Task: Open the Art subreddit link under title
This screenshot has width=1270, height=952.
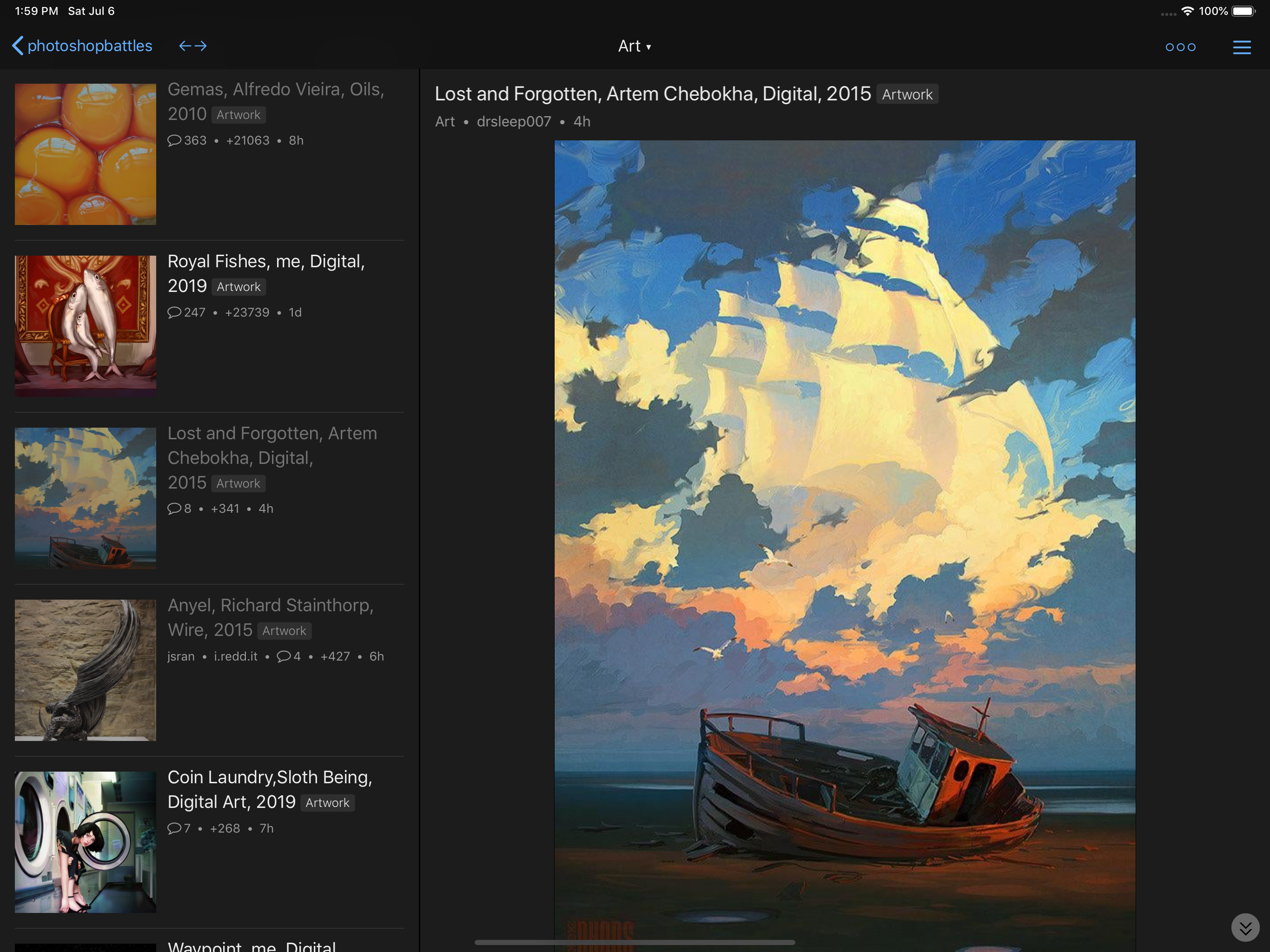Action: point(445,122)
